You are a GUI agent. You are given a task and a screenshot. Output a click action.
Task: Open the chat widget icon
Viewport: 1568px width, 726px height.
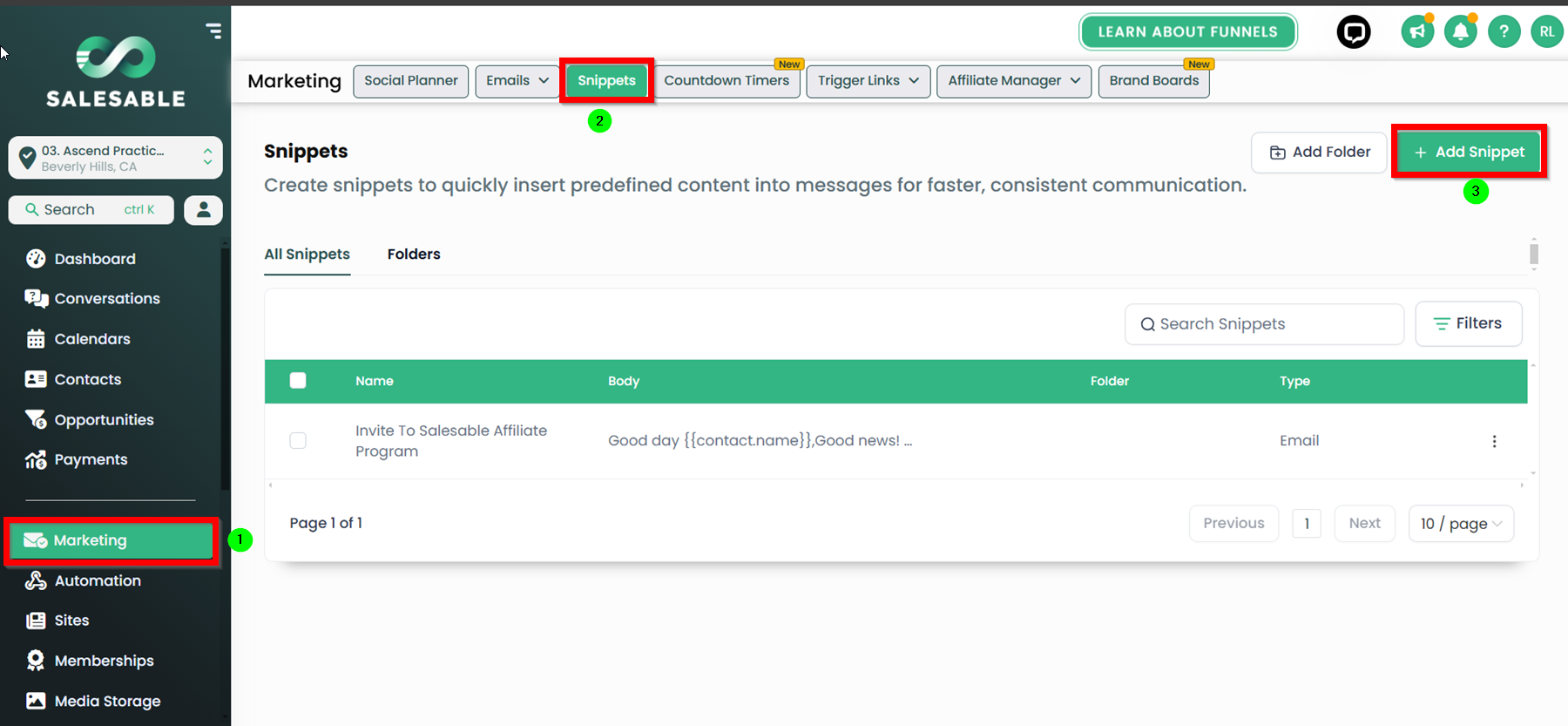[1354, 32]
